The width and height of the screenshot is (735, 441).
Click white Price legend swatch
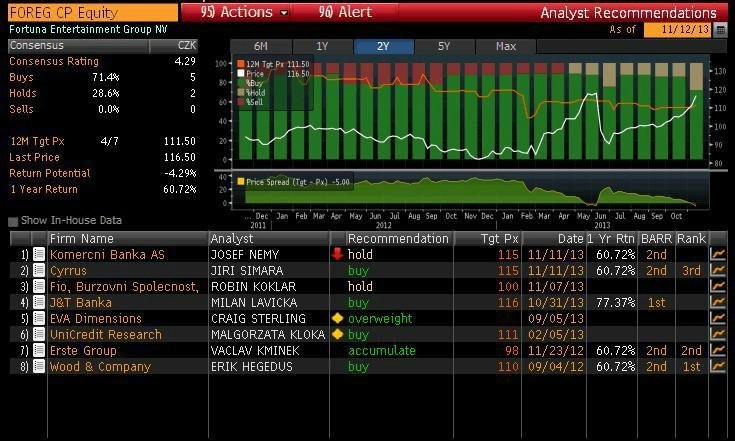click(x=240, y=74)
